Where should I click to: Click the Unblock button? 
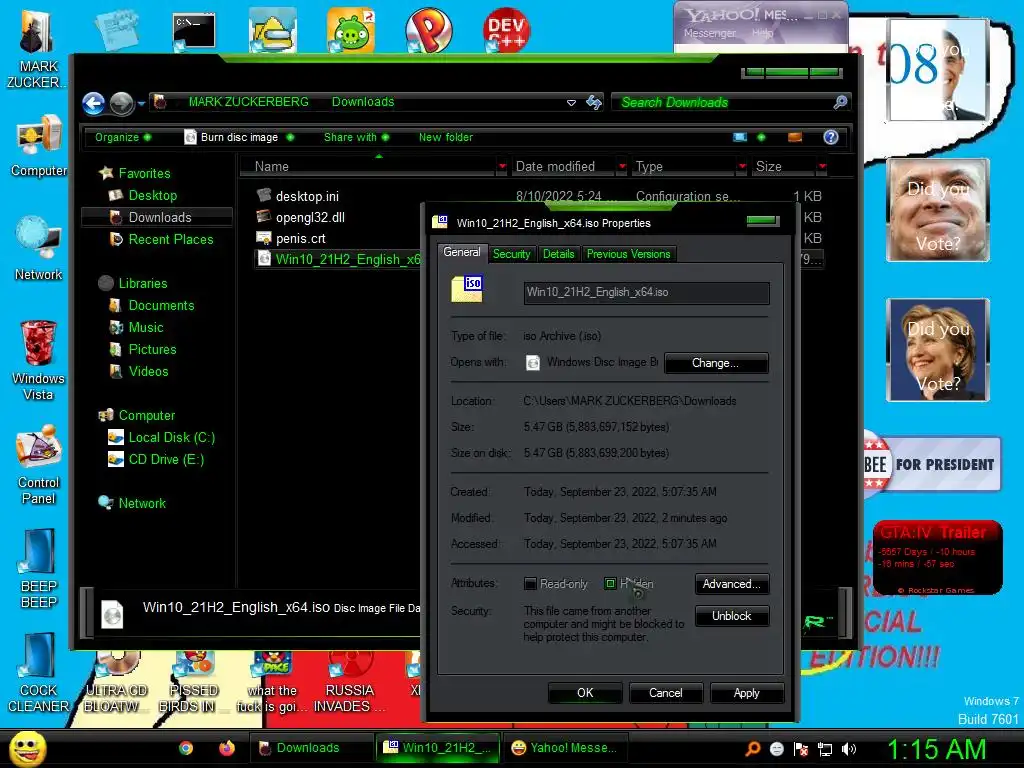[731, 616]
